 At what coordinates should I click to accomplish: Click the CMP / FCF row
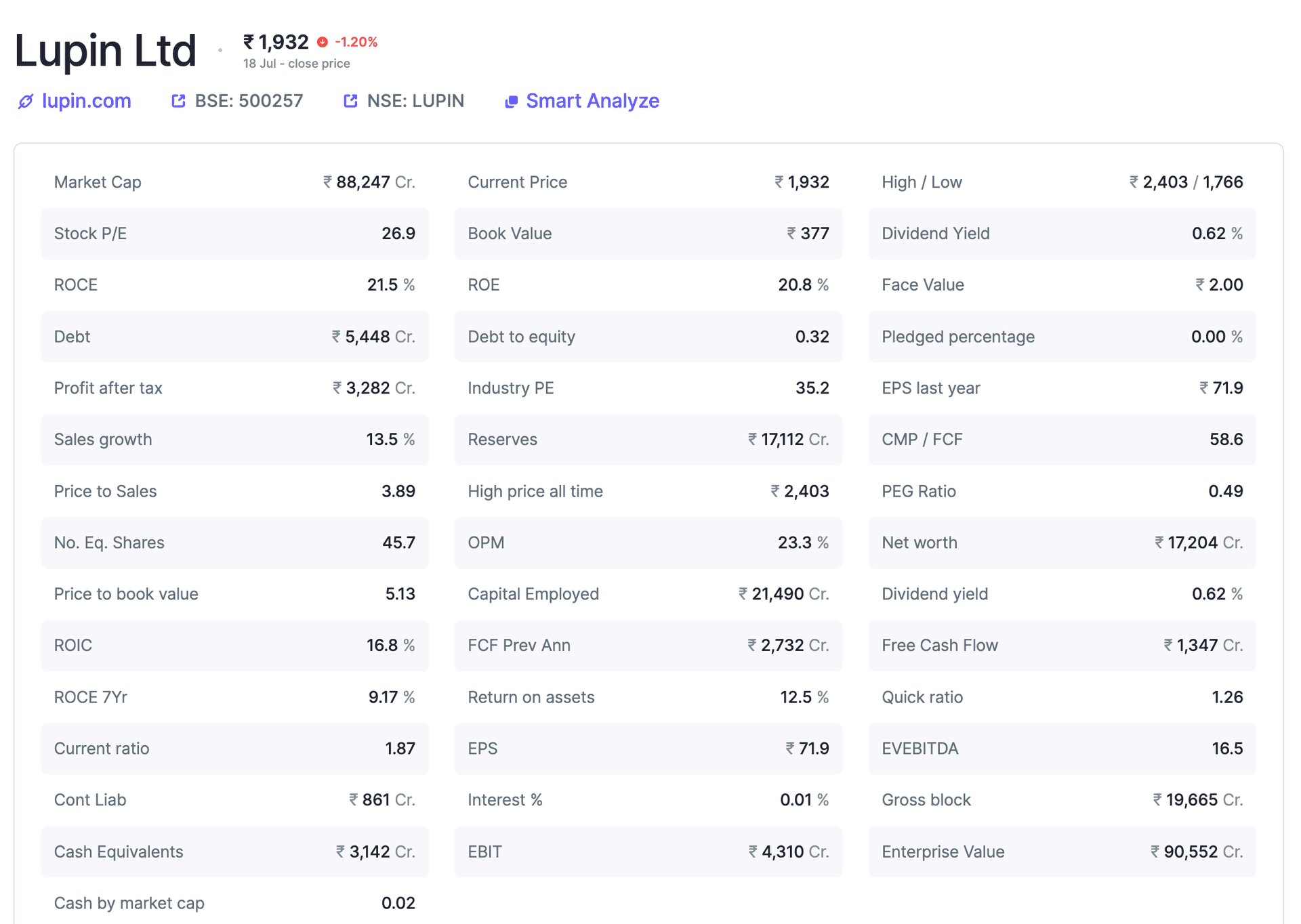click(x=1062, y=440)
